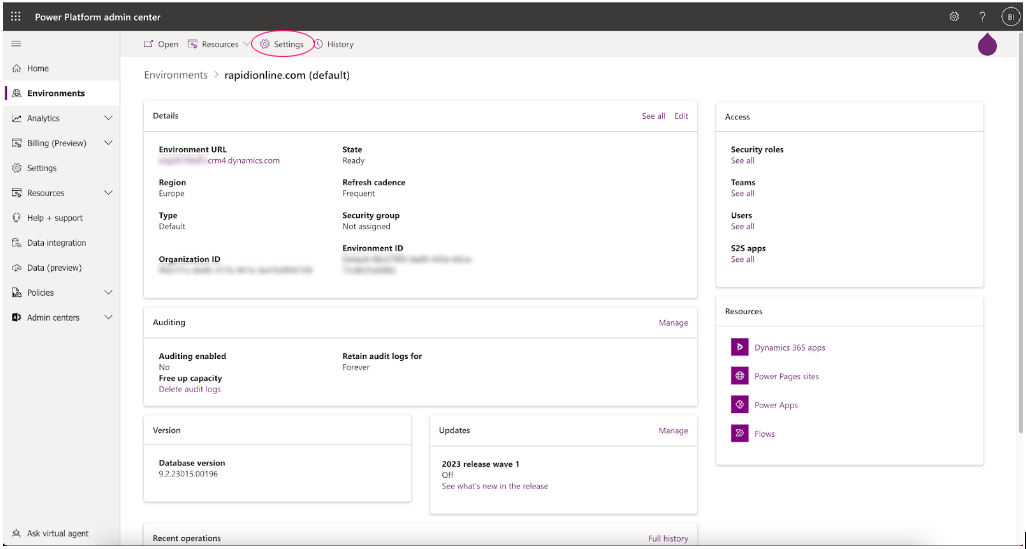Screen dimensions: 1026x549
Task: Click See all under Security roles
Action: point(743,160)
